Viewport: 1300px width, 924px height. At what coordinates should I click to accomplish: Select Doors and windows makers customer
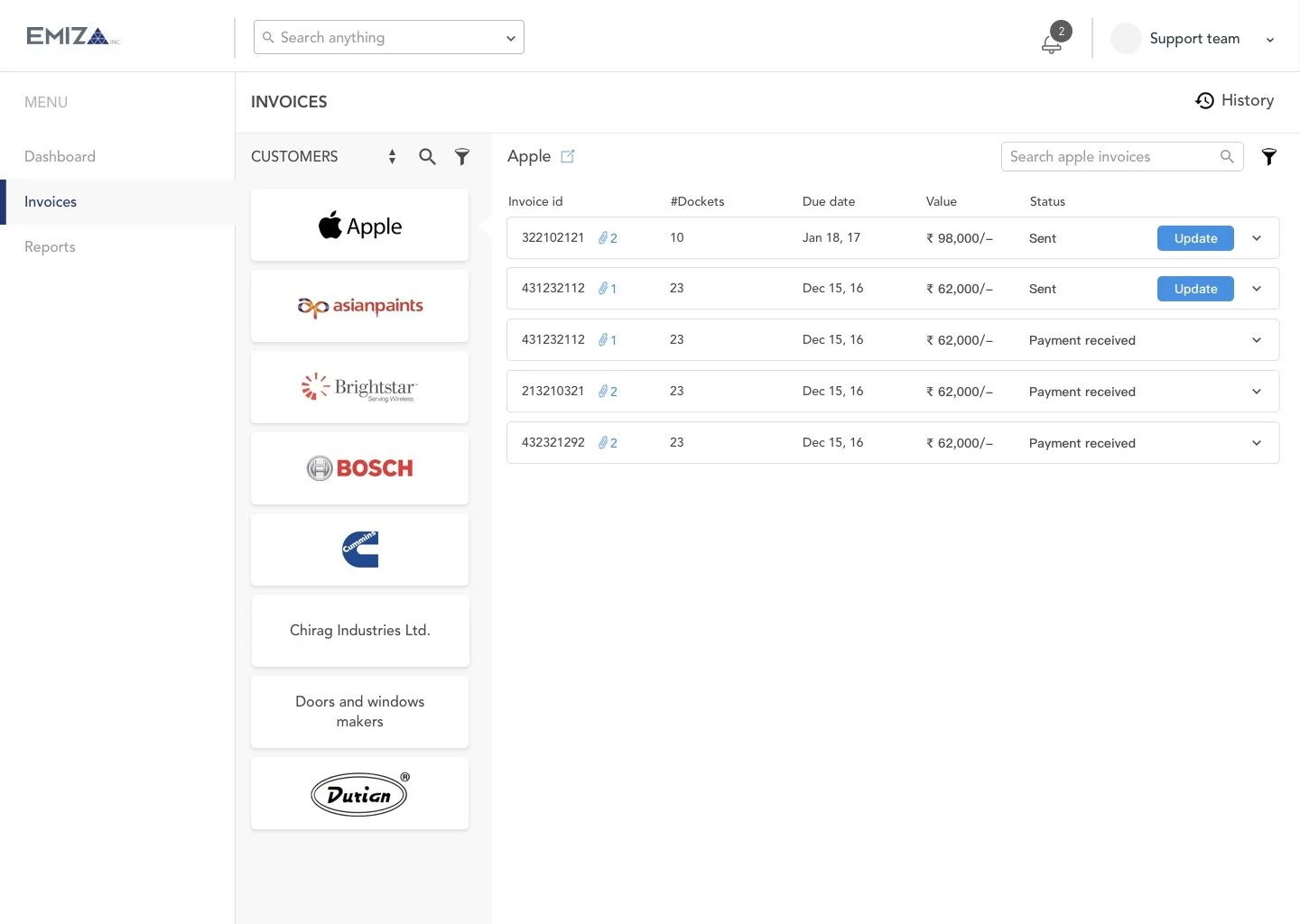point(359,712)
